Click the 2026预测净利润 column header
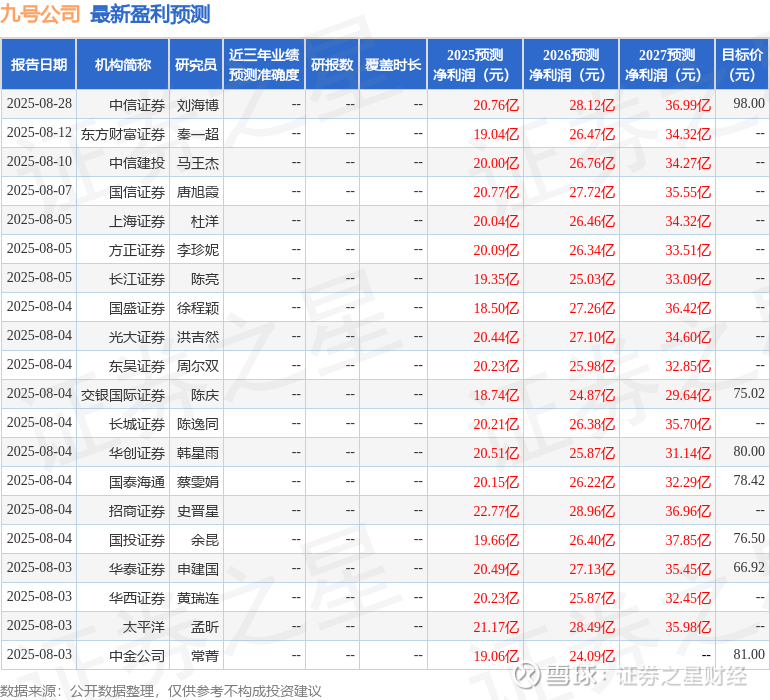Screen dimensions: 770x700 [x=571, y=64]
